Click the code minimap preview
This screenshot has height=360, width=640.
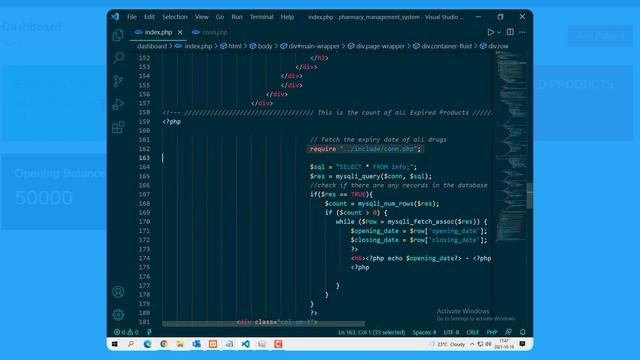pos(511,147)
